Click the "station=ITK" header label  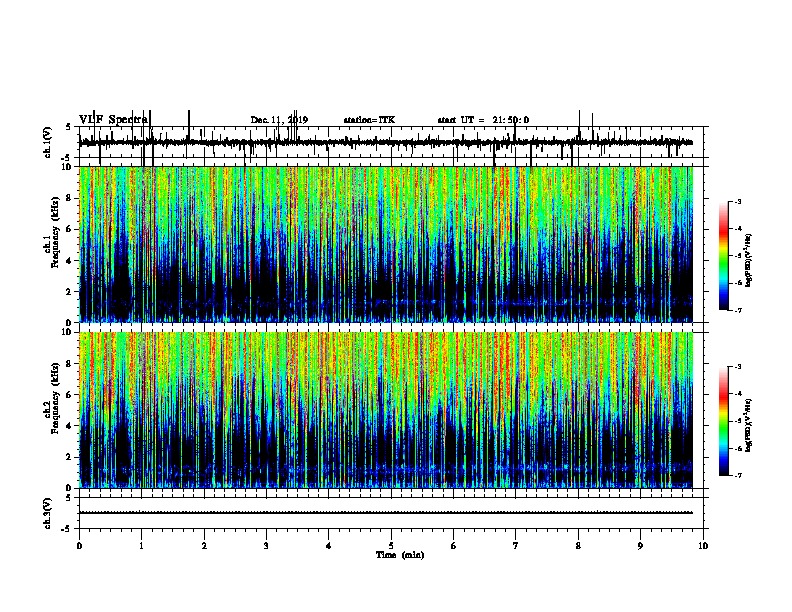(x=369, y=120)
